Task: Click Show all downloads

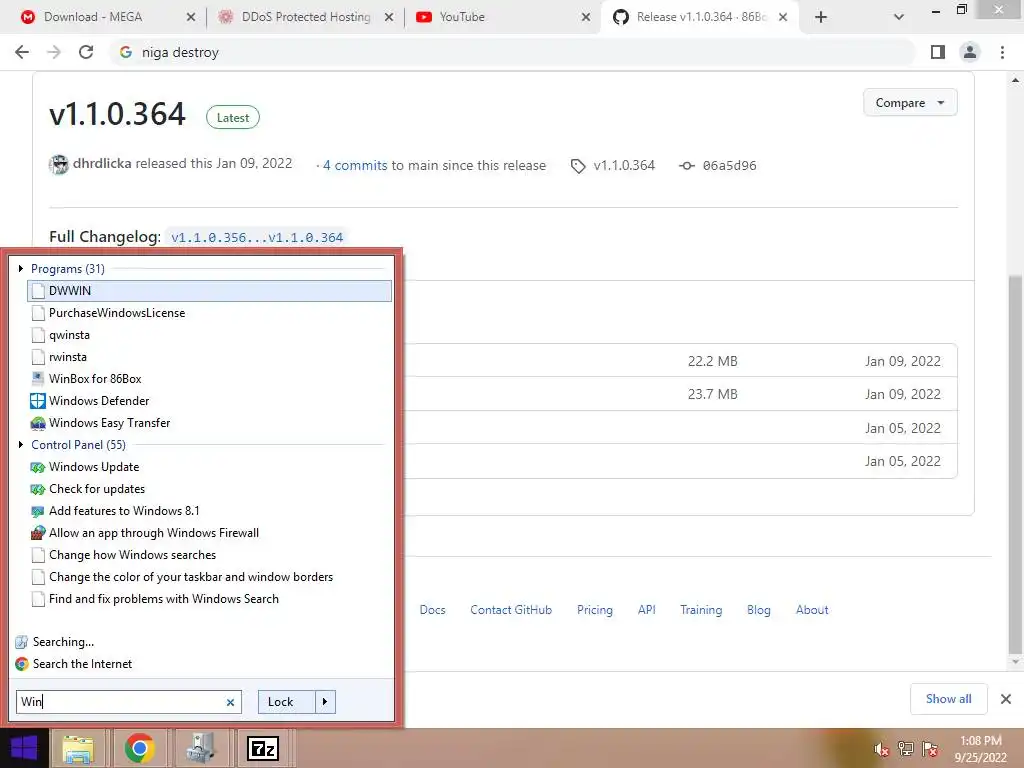Action: click(x=948, y=699)
